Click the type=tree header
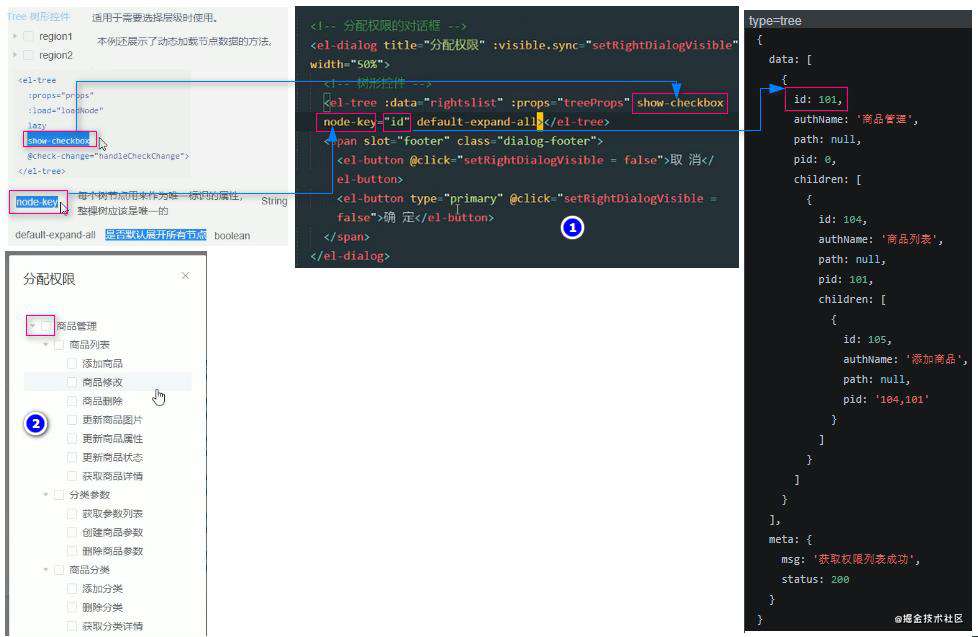The width and height of the screenshot is (978, 637). 775,21
